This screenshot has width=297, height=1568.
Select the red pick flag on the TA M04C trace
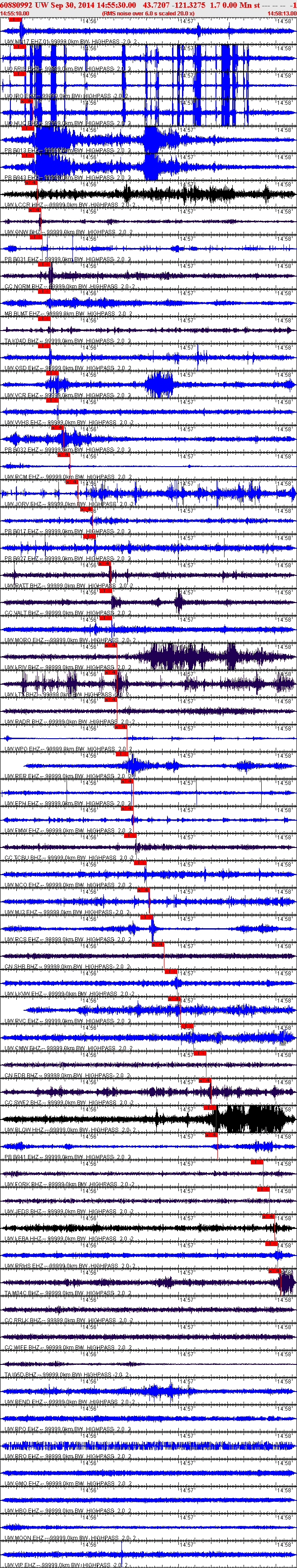point(274,1271)
